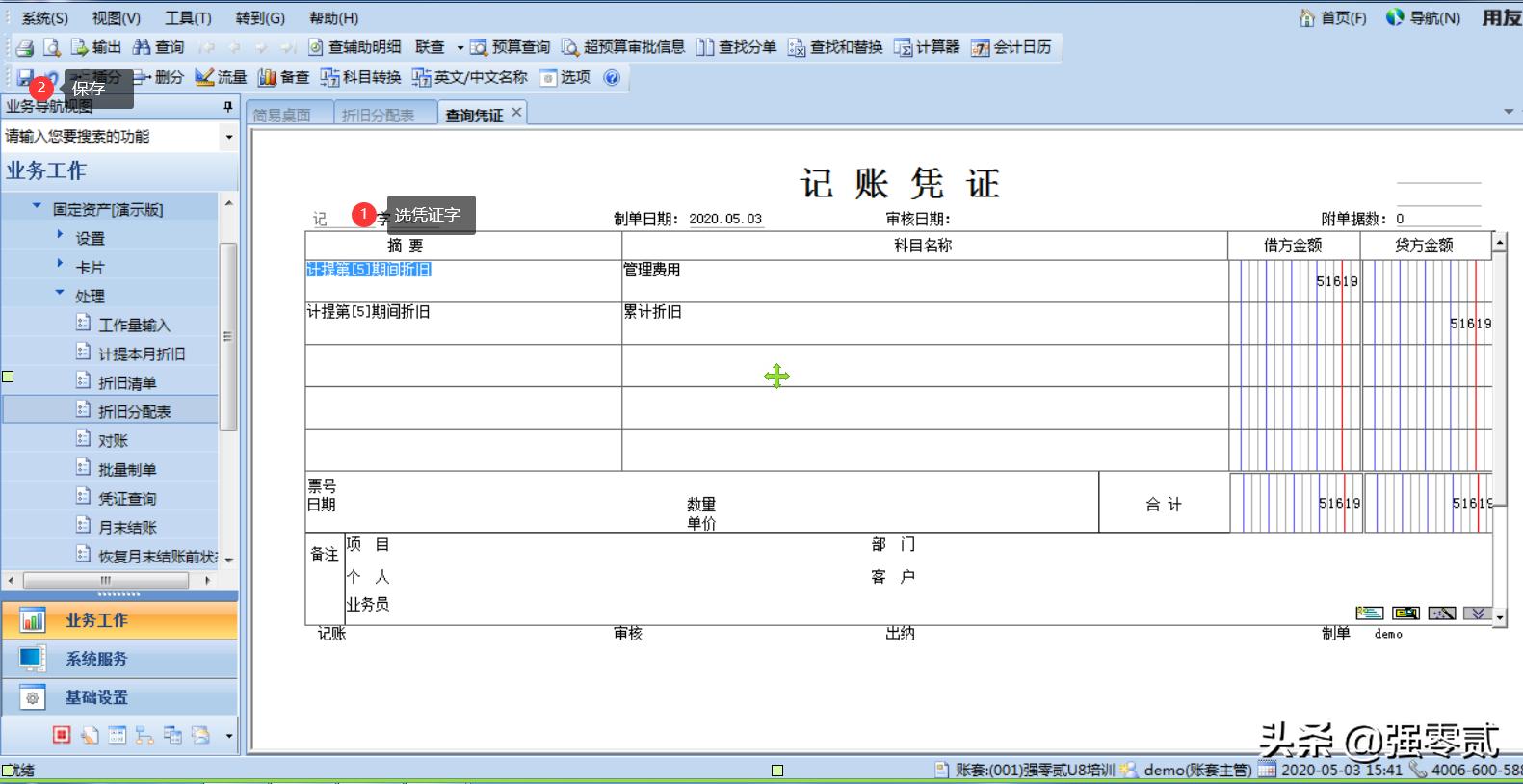Image resolution: width=1523 pixels, height=784 pixels.
Task: Click the 制单日期 2020.05.03 field
Action: click(725, 219)
